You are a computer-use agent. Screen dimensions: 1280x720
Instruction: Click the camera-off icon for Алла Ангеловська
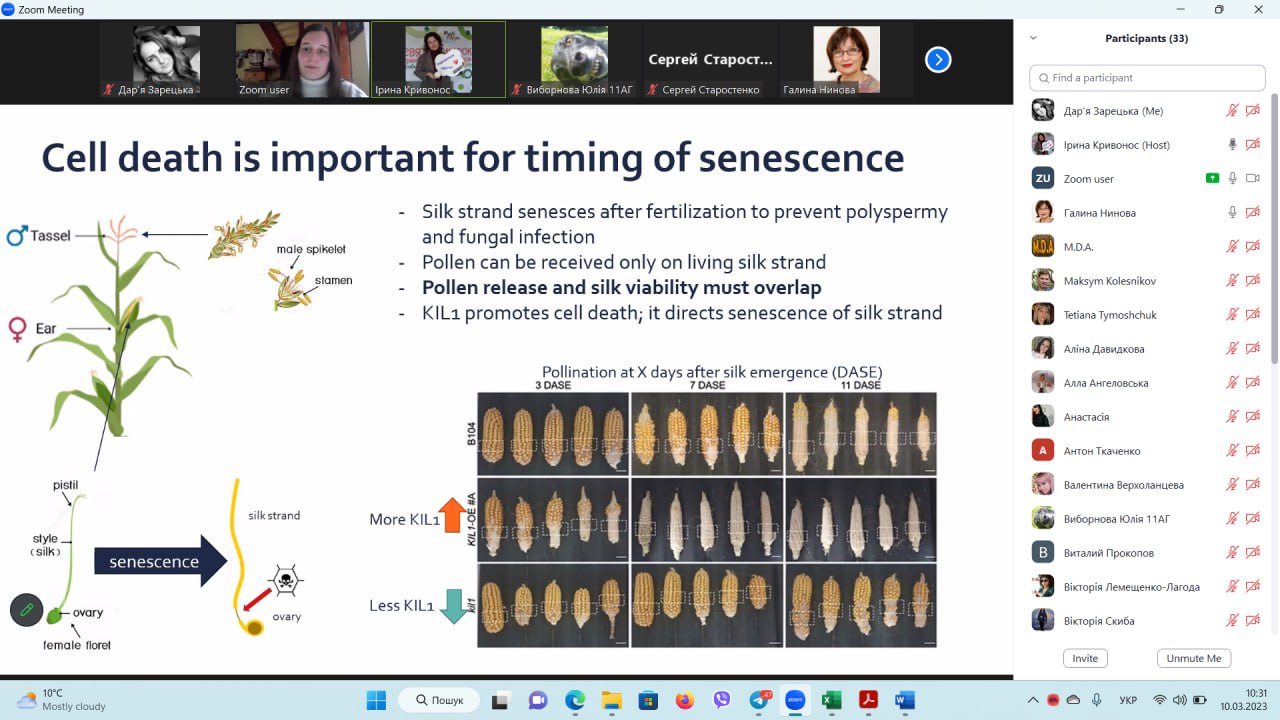click(x=1253, y=383)
